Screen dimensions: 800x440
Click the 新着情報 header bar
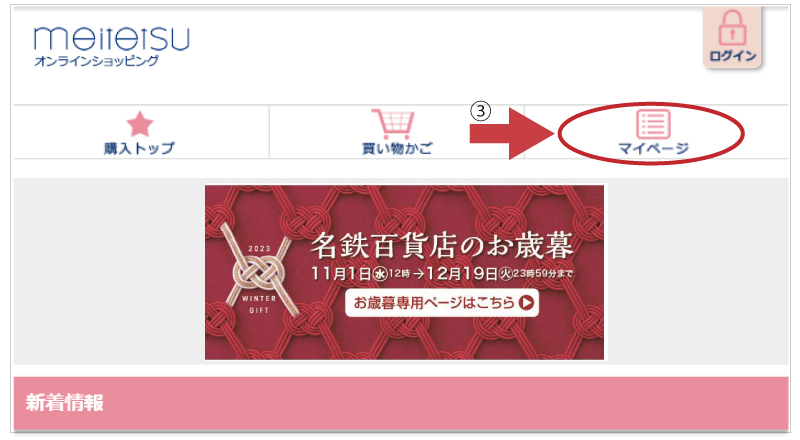401,403
